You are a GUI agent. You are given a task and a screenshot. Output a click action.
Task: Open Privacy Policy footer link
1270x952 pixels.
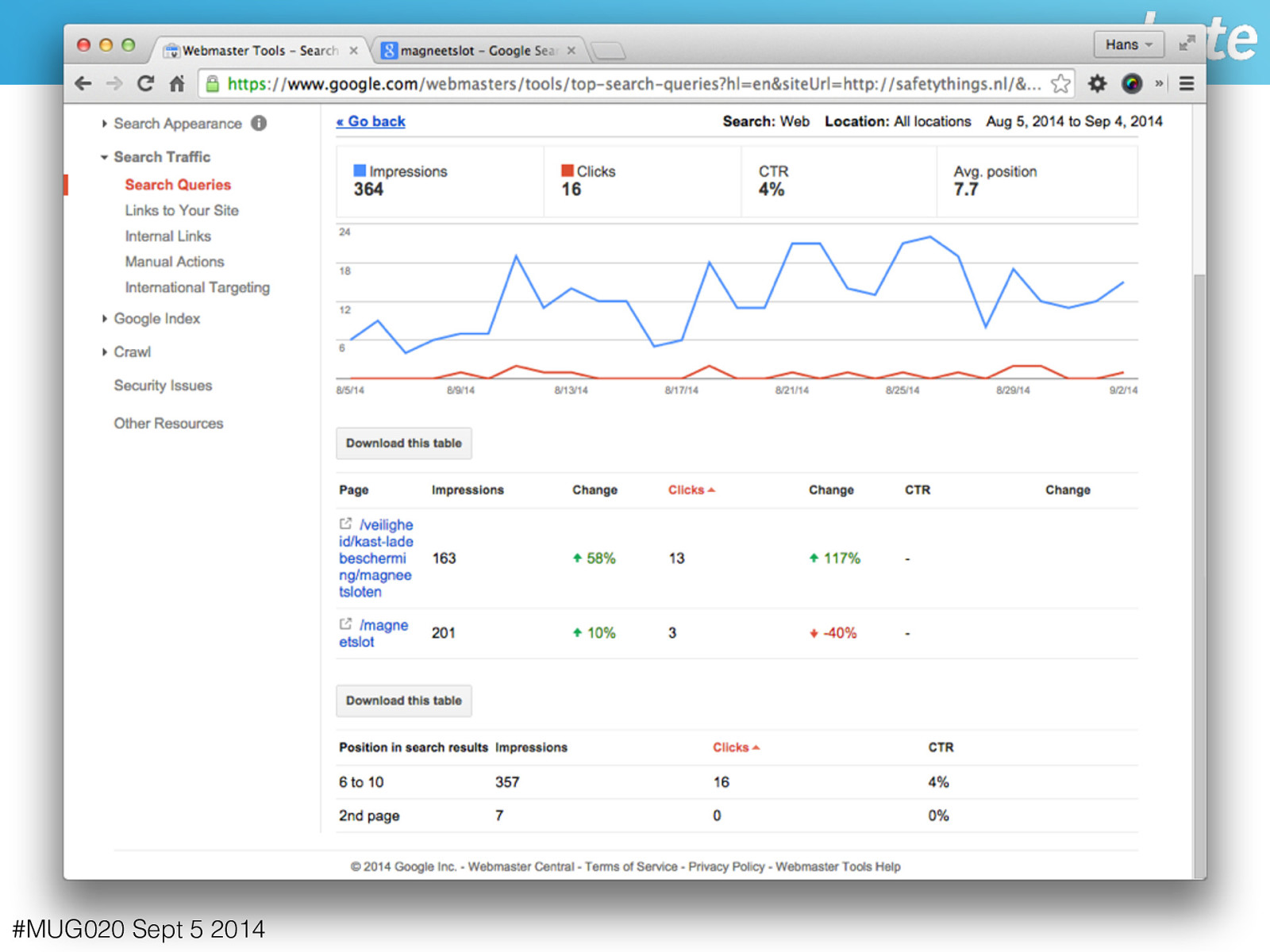726,866
